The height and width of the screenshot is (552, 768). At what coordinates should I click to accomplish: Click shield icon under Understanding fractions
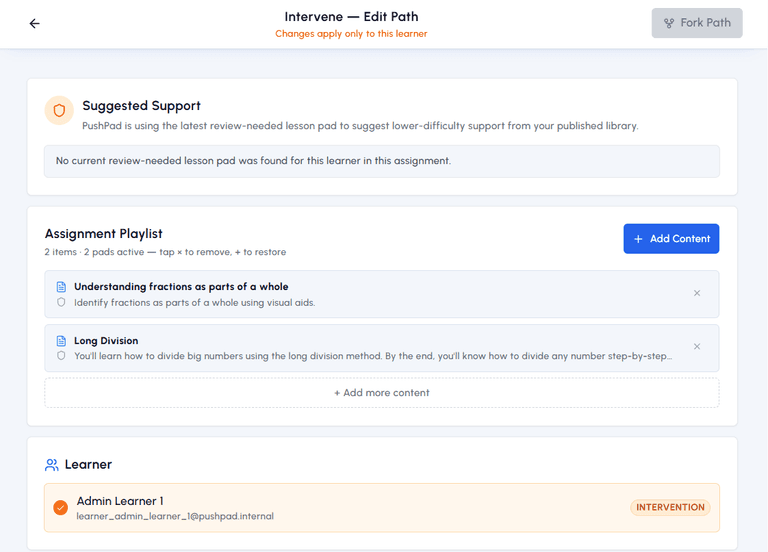(x=61, y=302)
